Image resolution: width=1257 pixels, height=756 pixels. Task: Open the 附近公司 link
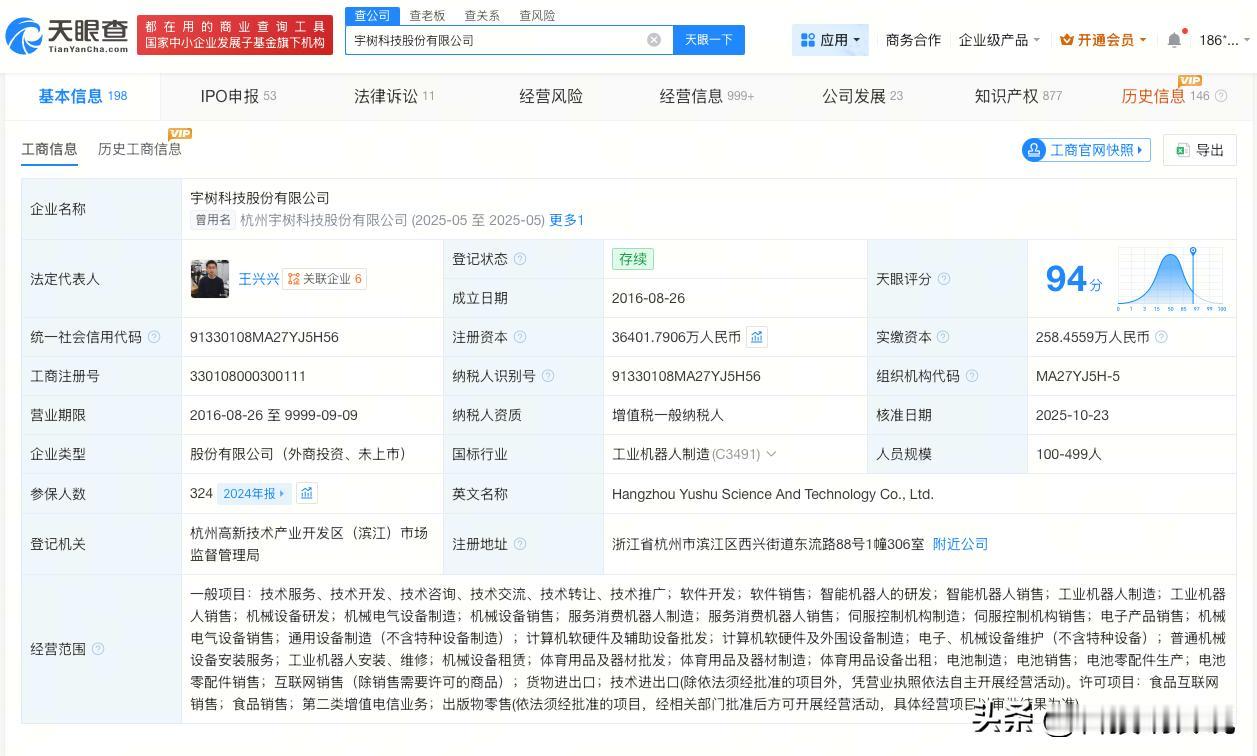pyautogui.click(x=960, y=544)
